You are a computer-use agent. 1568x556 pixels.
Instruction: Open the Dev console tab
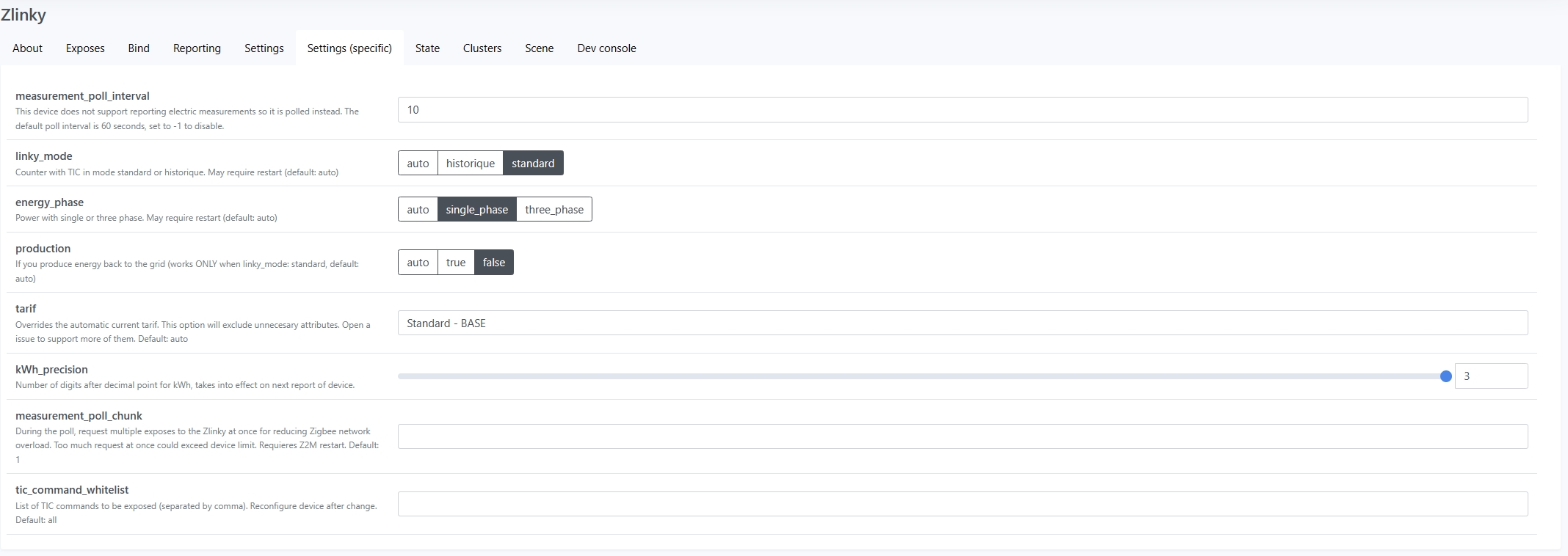[606, 48]
